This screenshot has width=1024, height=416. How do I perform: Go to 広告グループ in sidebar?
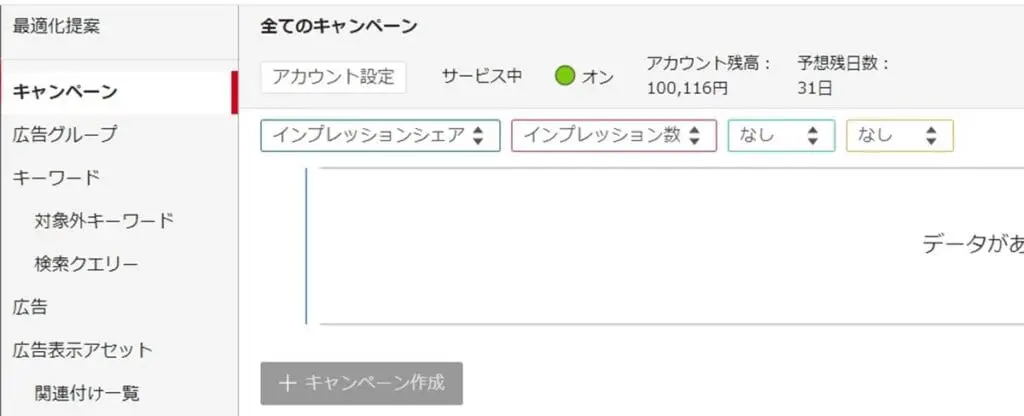[x=65, y=135]
